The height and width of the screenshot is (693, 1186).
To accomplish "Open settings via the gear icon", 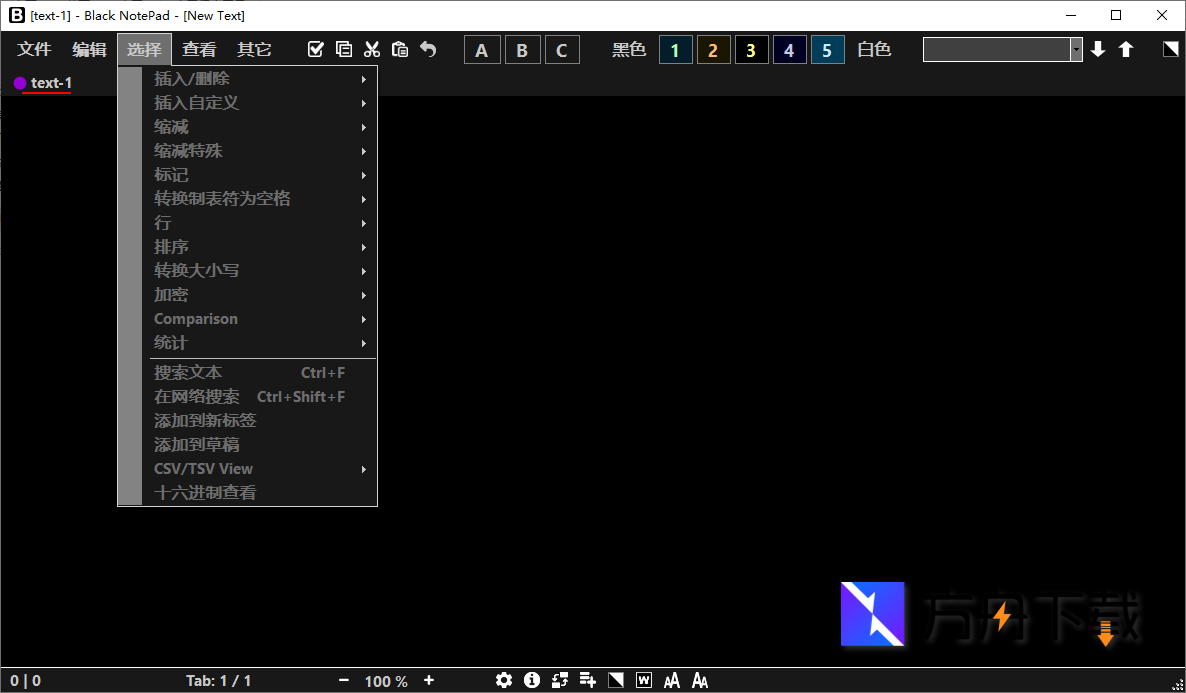I will coord(505,680).
